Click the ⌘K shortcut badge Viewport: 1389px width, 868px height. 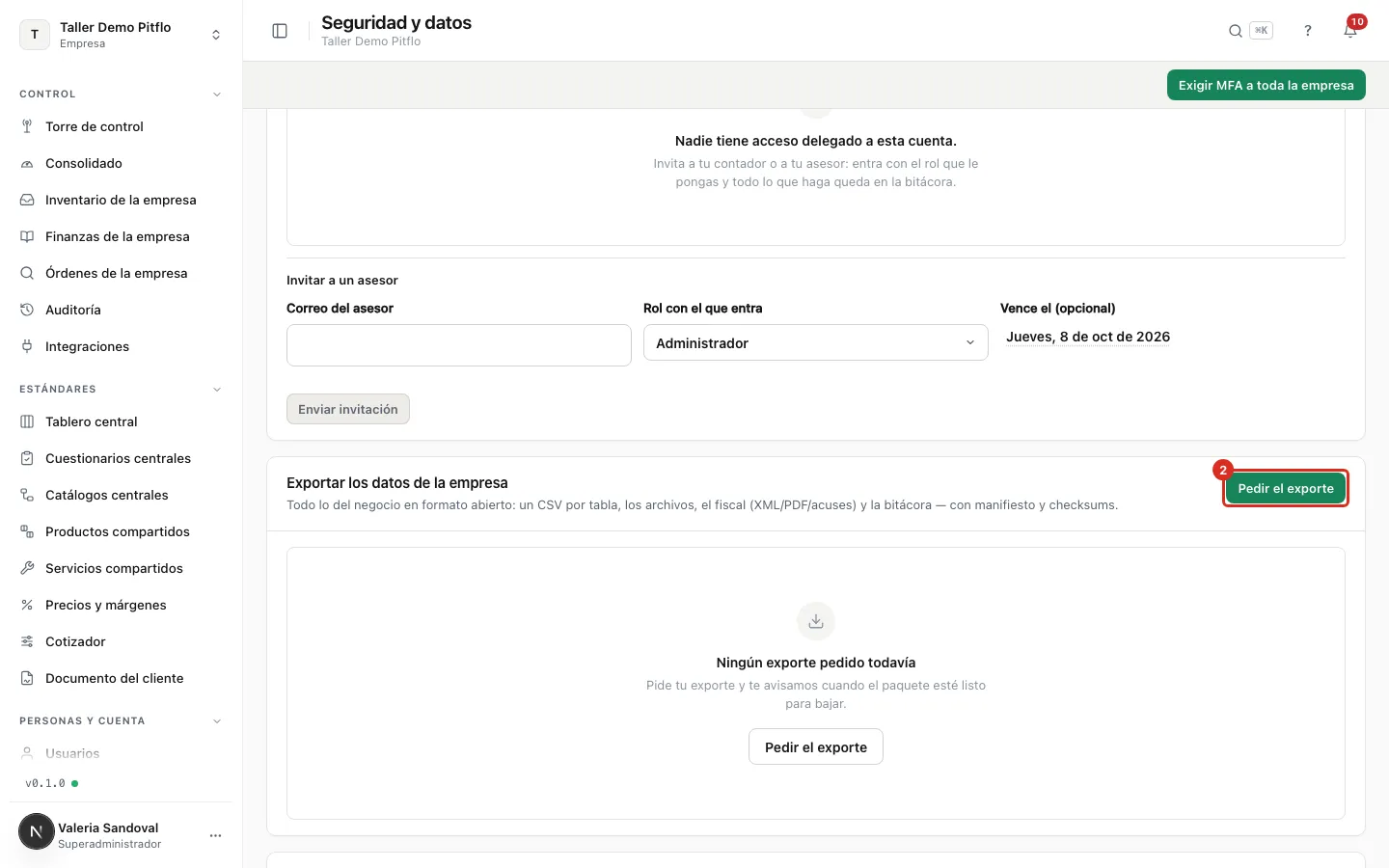click(x=1261, y=31)
